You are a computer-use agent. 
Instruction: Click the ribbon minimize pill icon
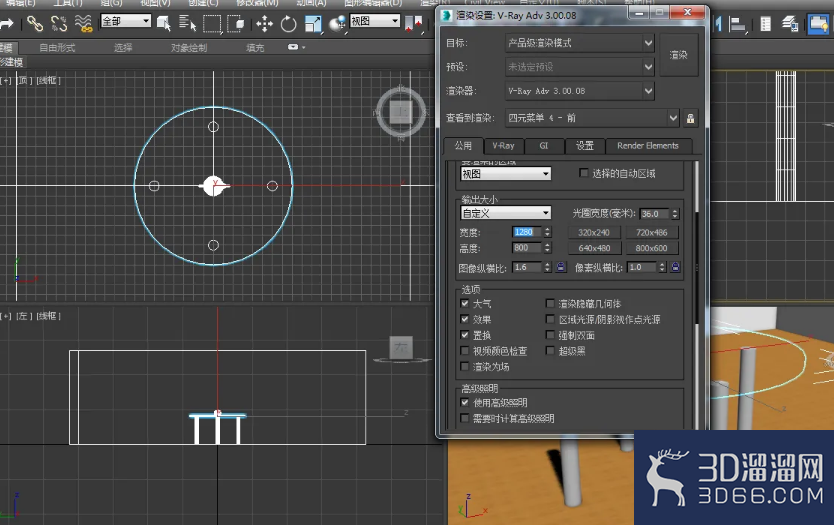(x=293, y=47)
